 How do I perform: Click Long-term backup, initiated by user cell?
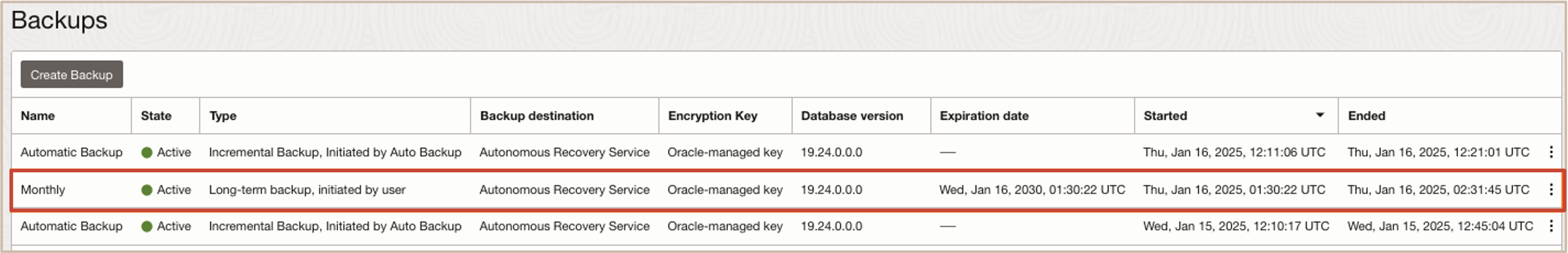(x=307, y=189)
